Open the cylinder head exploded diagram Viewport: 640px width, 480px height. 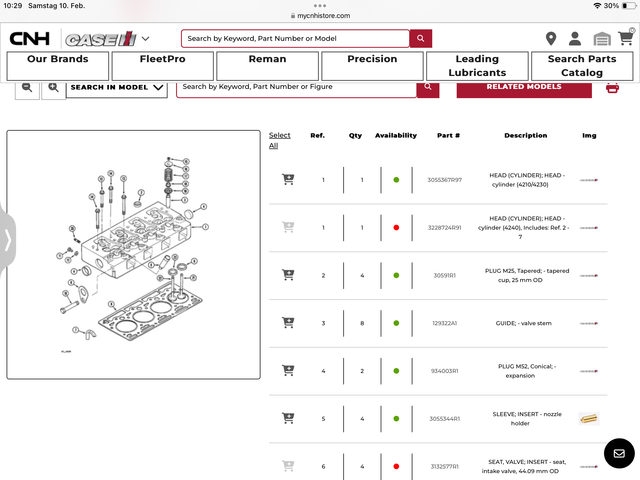[133, 255]
